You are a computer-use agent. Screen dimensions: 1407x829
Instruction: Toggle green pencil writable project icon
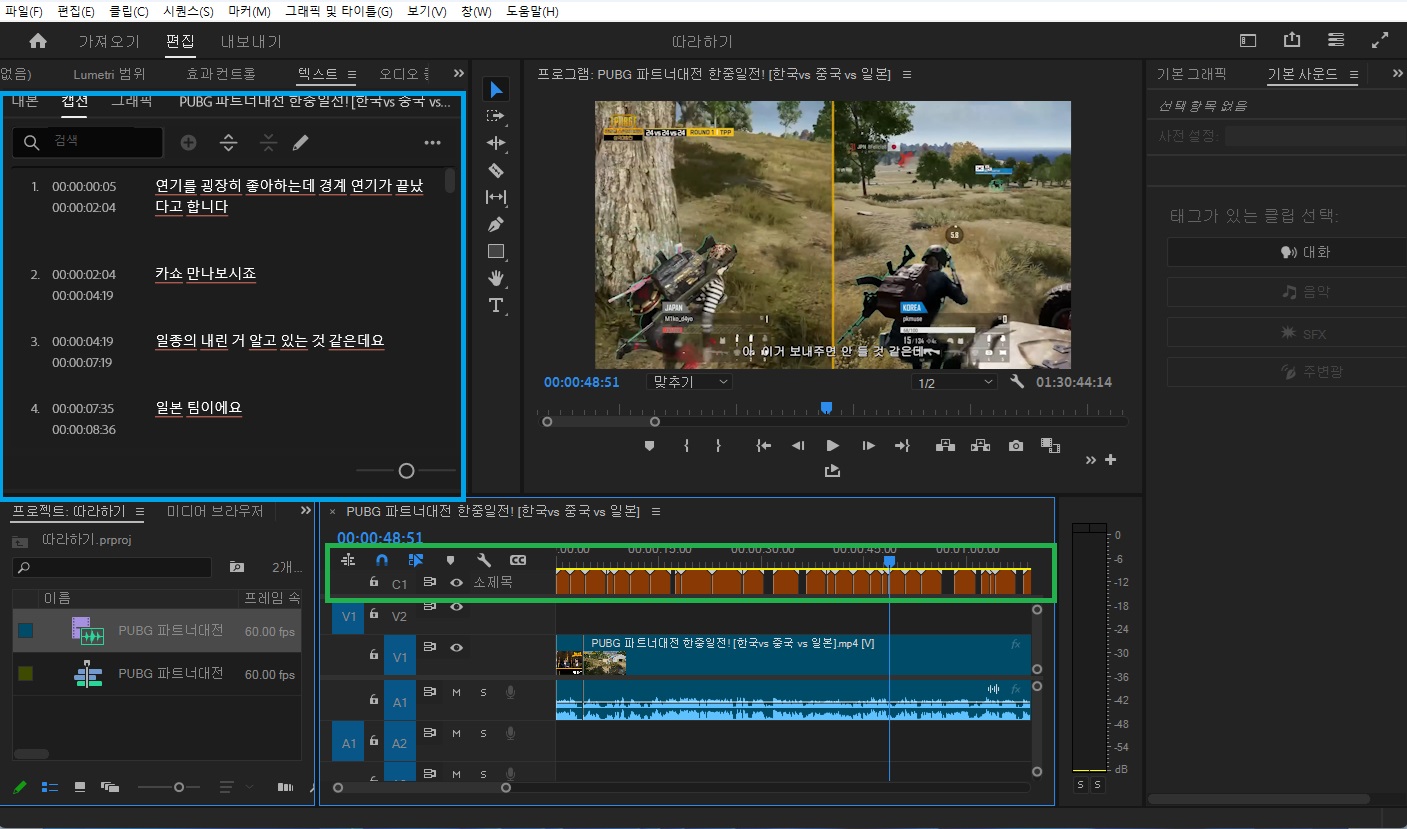19,787
